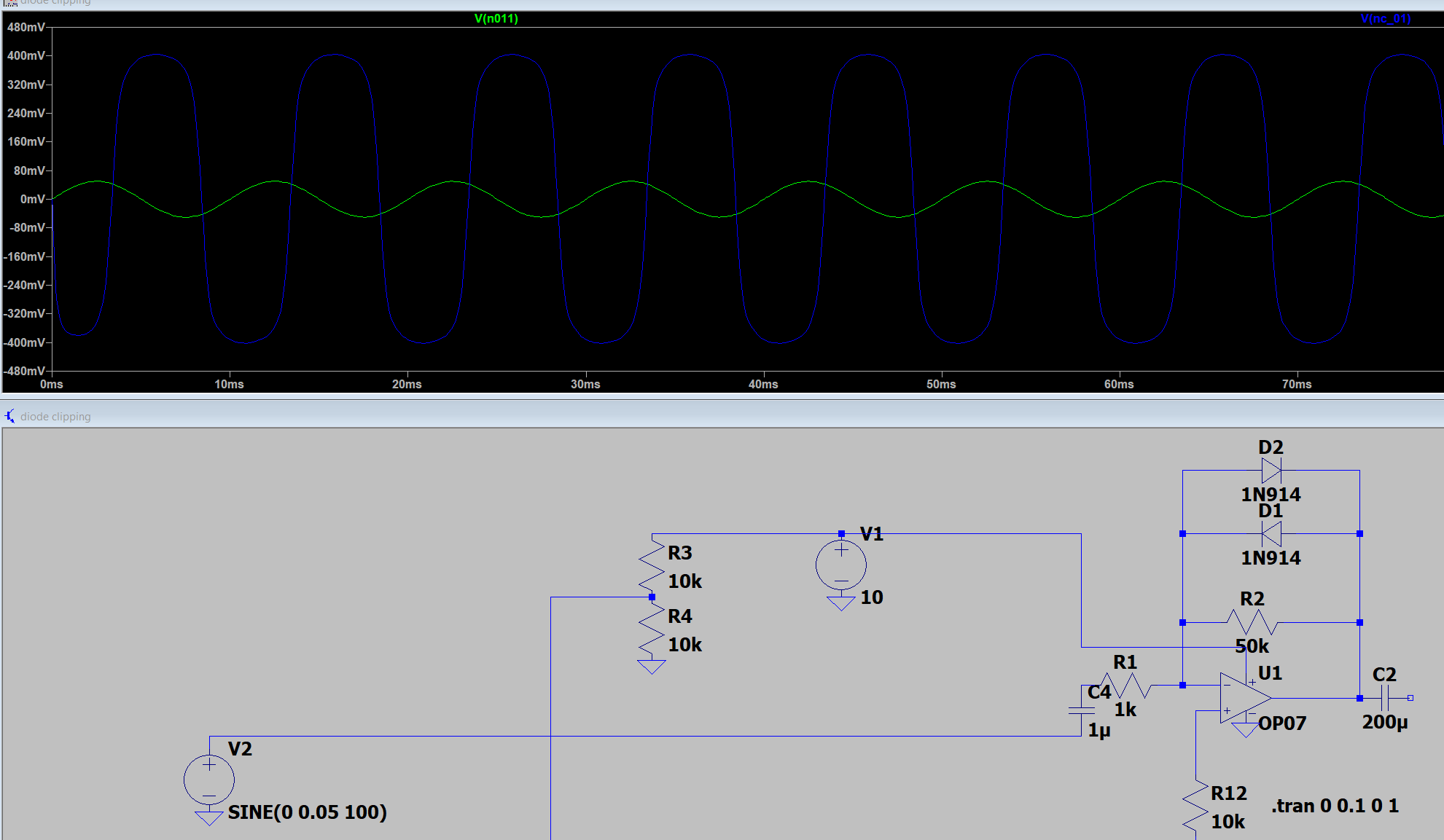Select the V(nc_01) trace label

(x=1386, y=19)
